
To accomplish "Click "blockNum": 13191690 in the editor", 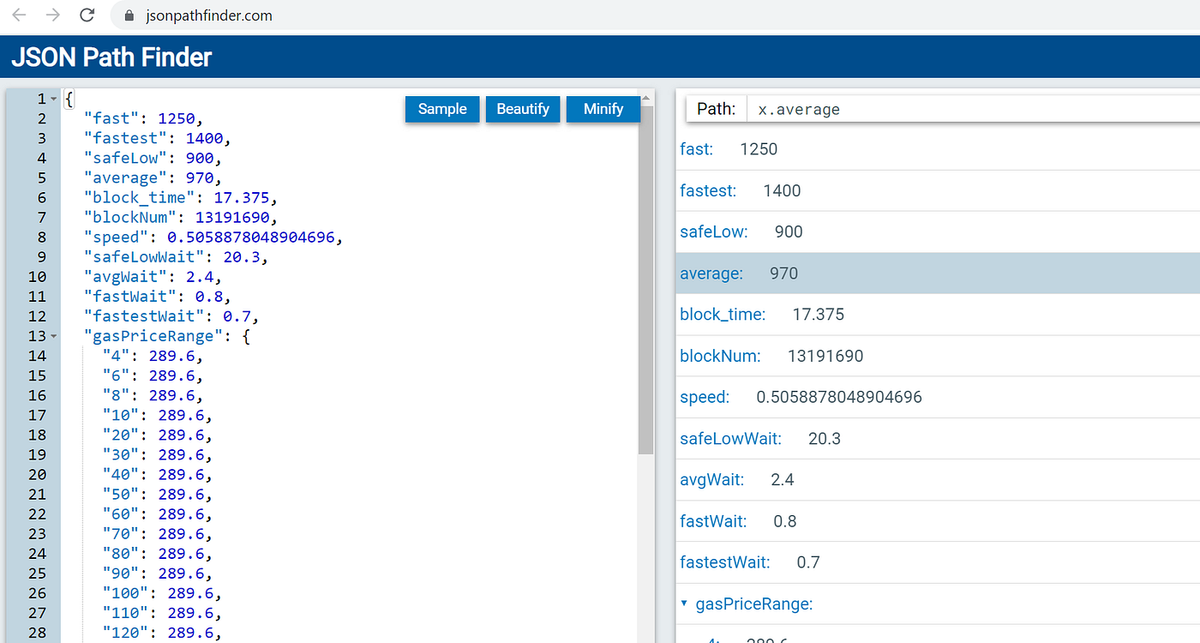I will tap(181, 217).
